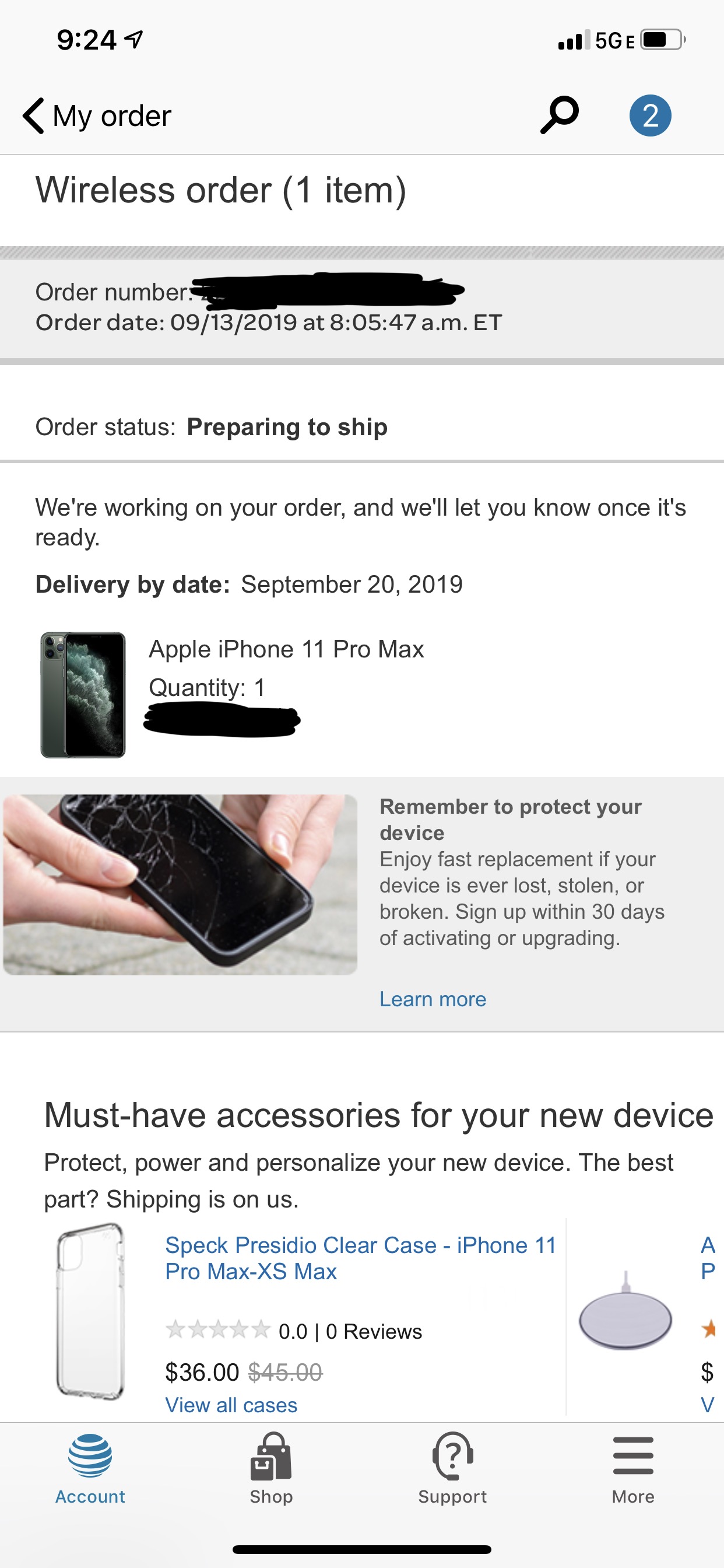Open the question mark Support icon
Screen dimensions: 724x1568
pyautogui.click(x=452, y=1455)
